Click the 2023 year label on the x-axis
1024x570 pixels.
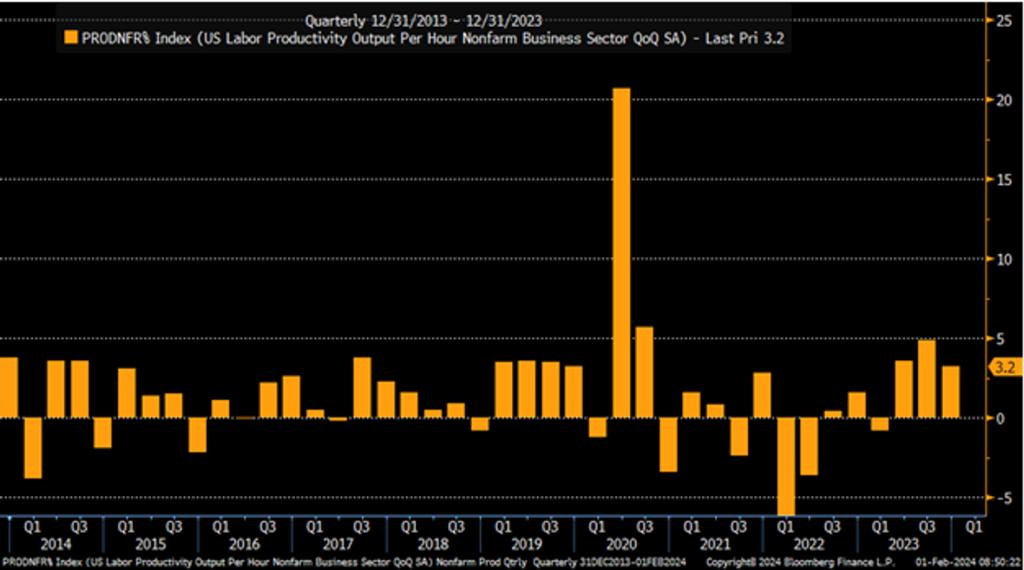coord(903,544)
